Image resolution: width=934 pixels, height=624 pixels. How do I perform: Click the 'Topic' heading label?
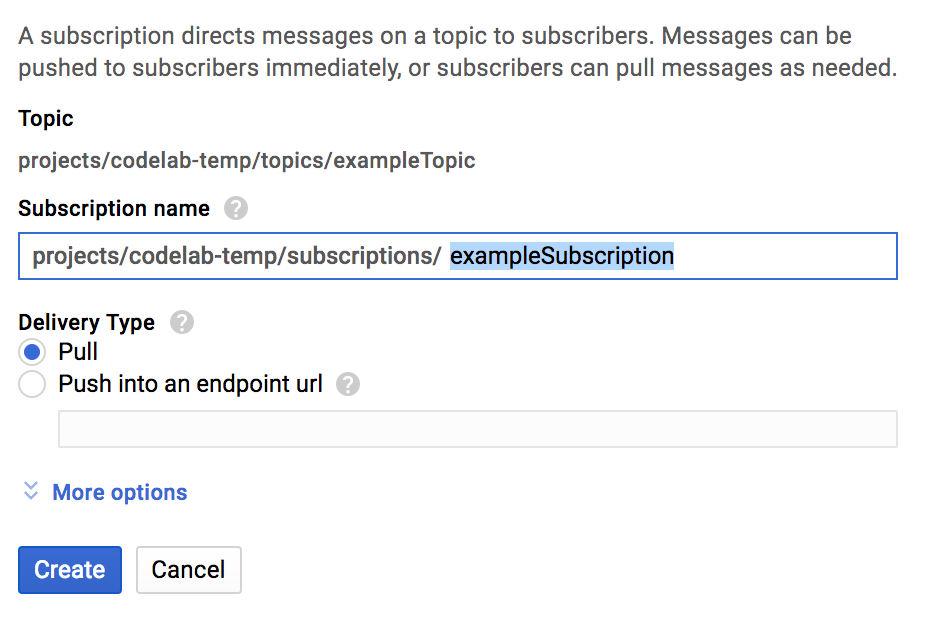click(46, 119)
